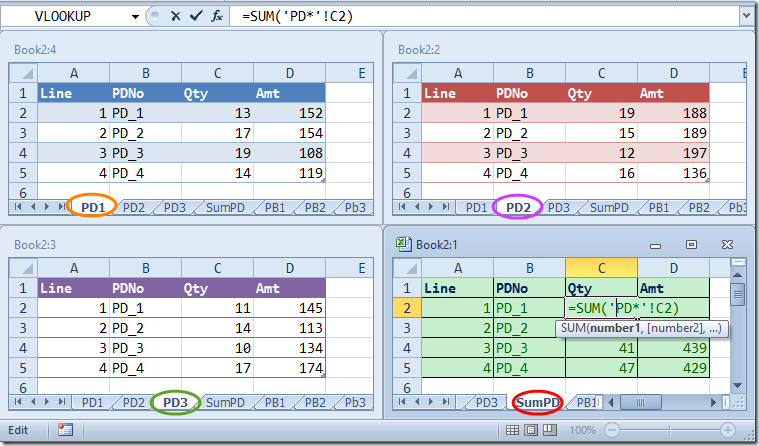
Task: Confirm the formula with the Enter checkmark
Action: [195, 17]
